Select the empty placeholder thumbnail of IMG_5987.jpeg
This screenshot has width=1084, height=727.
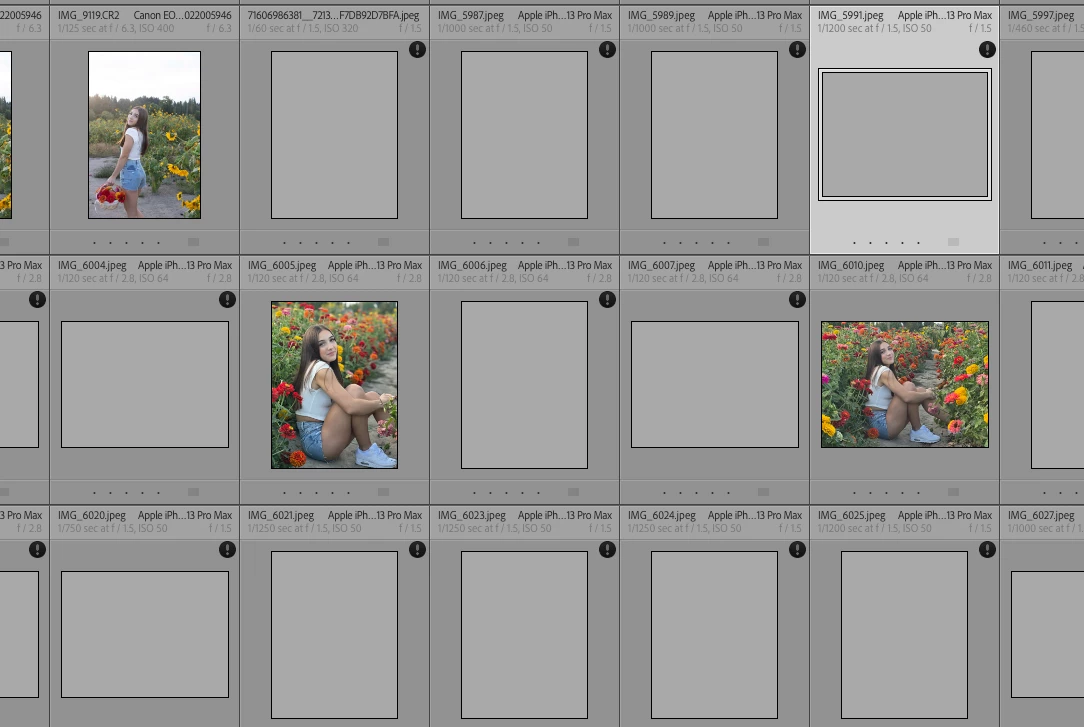coord(525,135)
